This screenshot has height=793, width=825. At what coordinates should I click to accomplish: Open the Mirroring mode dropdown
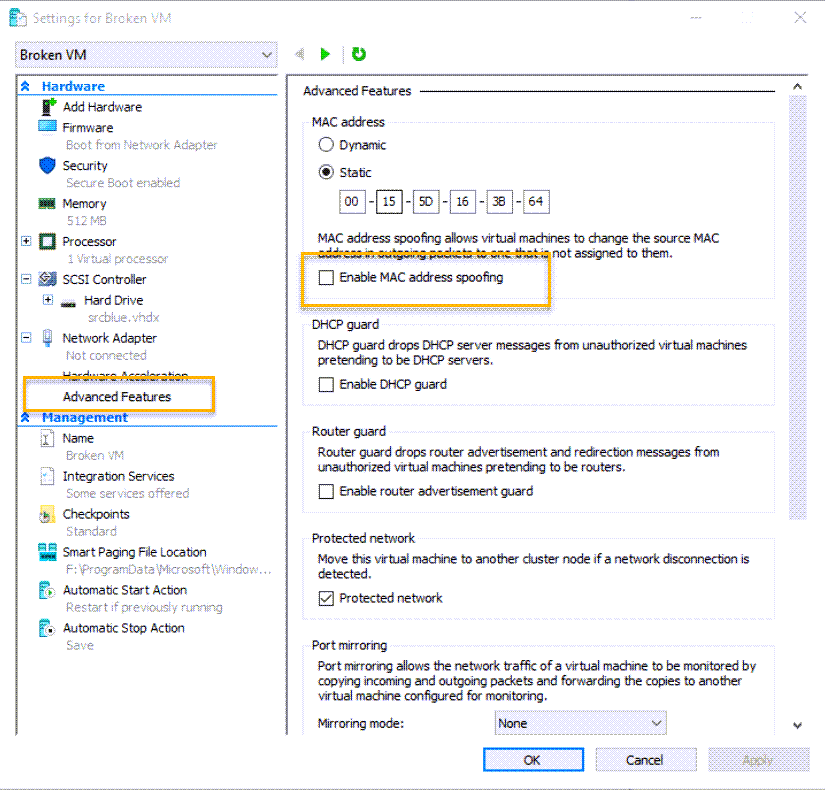pyautogui.click(x=656, y=722)
